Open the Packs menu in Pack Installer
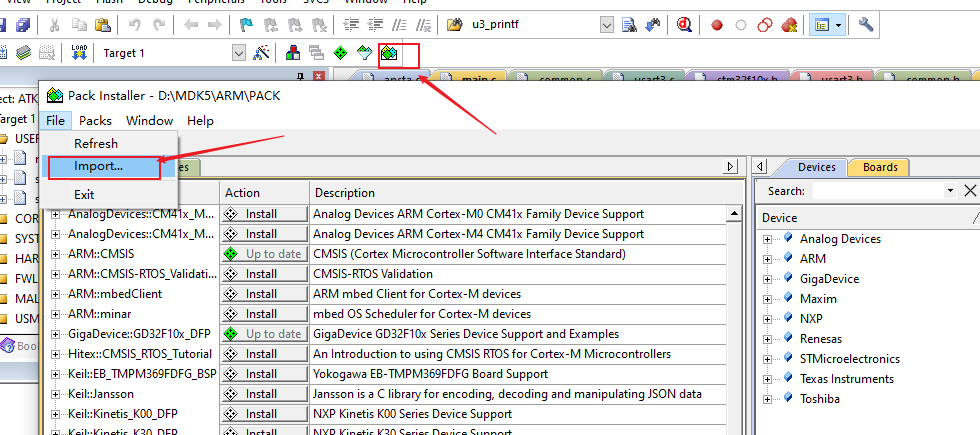The width and height of the screenshot is (980, 435). tap(96, 121)
